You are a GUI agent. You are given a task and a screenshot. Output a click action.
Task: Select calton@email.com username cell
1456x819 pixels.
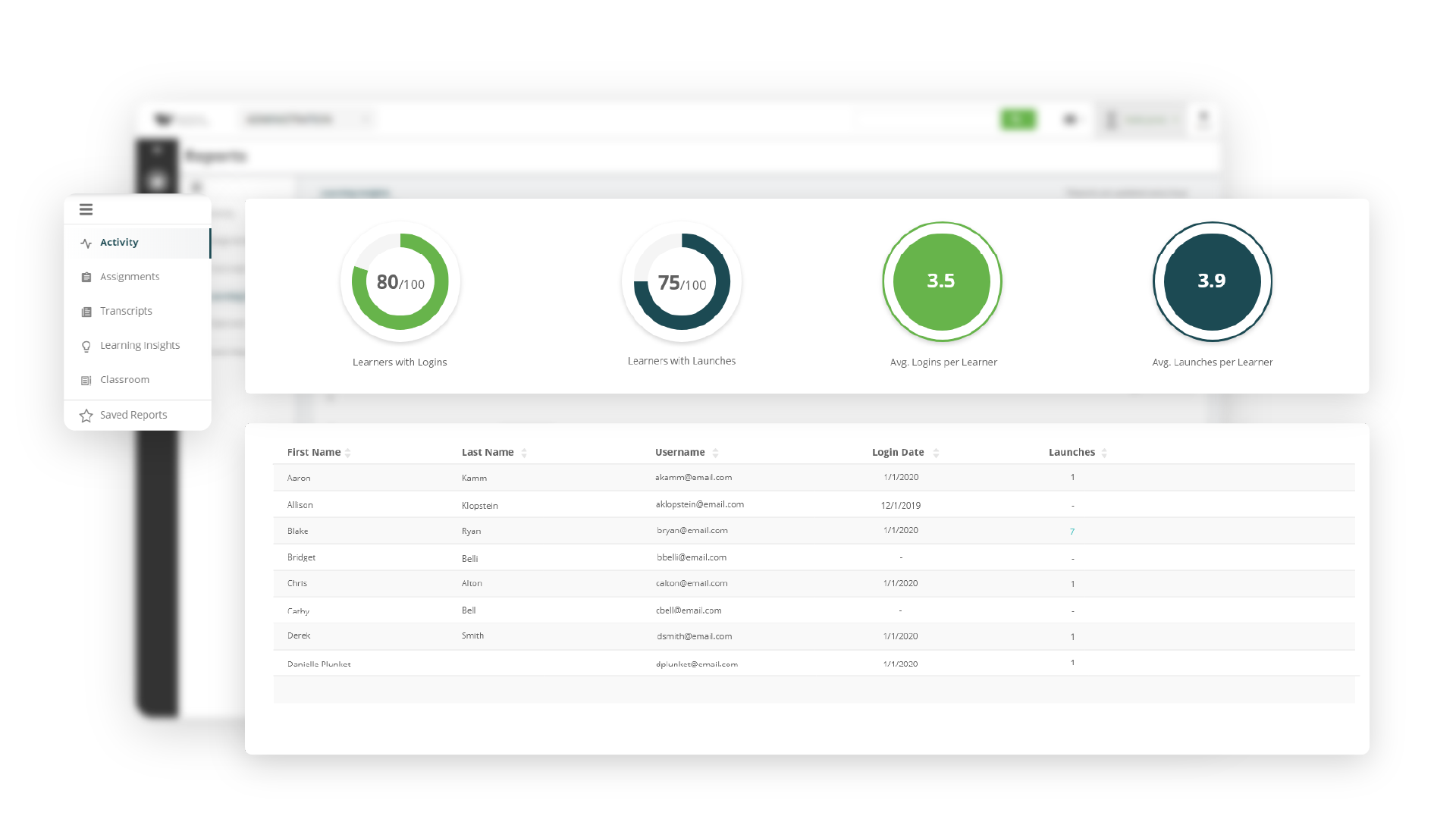tap(692, 584)
